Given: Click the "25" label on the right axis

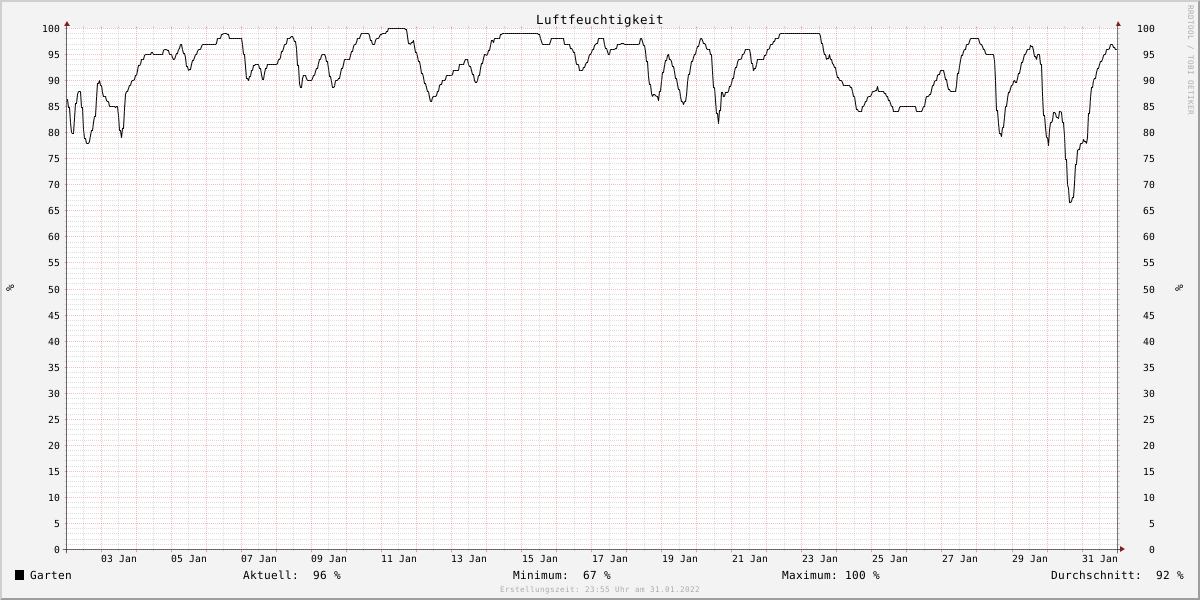Looking at the screenshot, I should (1149, 420).
